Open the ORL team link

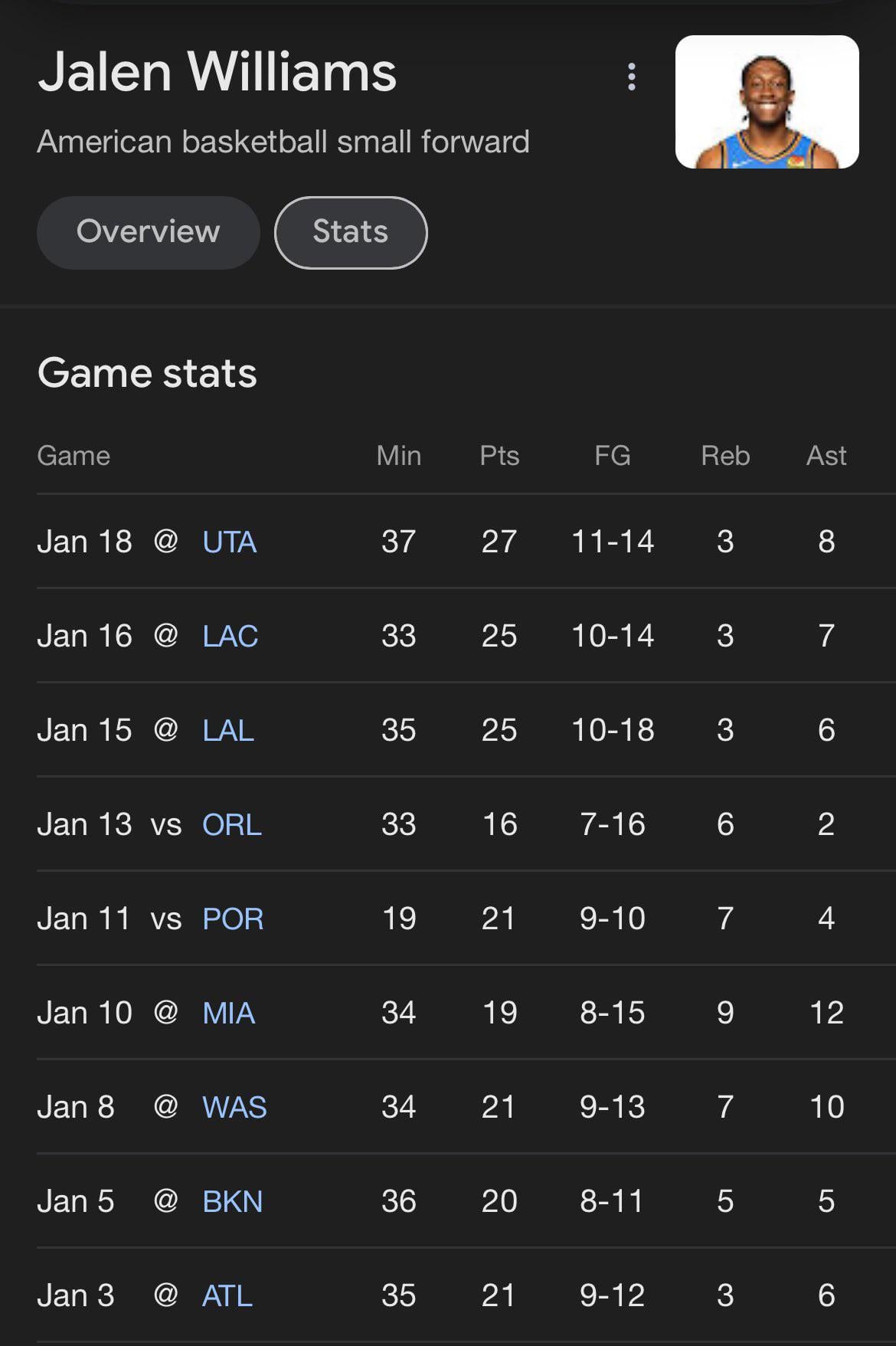[x=231, y=825]
